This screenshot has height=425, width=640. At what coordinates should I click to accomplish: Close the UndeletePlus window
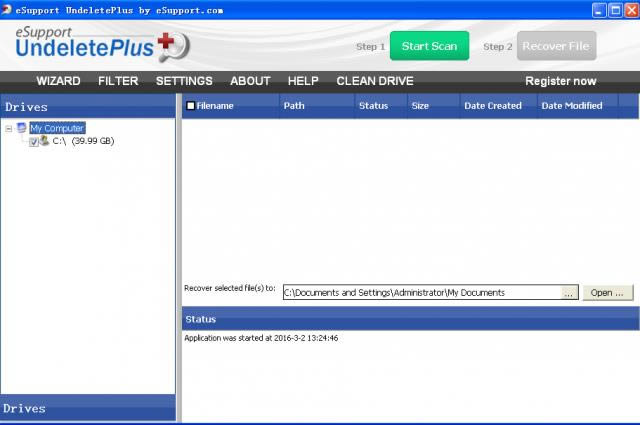pyautogui.click(x=632, y=10)
